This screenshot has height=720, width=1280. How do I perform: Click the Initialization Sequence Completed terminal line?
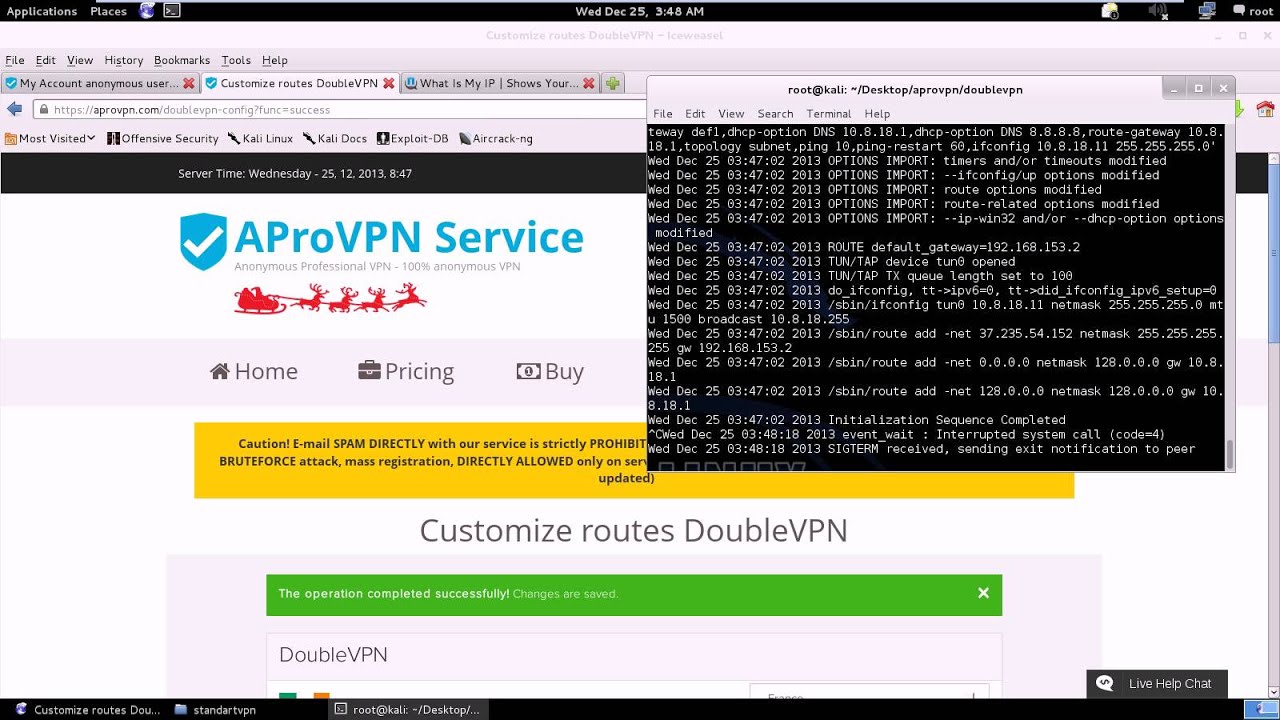tap(856, 420)
